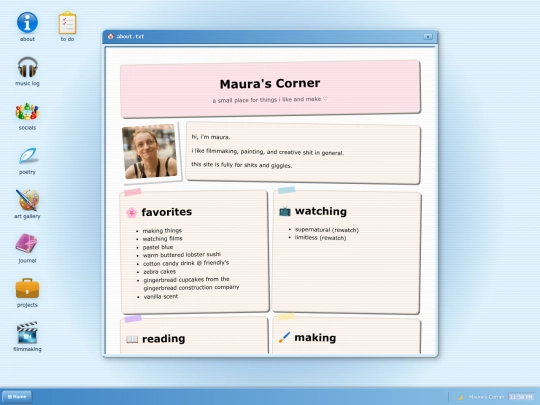540x405 pixels.
Task: Click the moon icon in the taskbar tray
Action: 460,397
